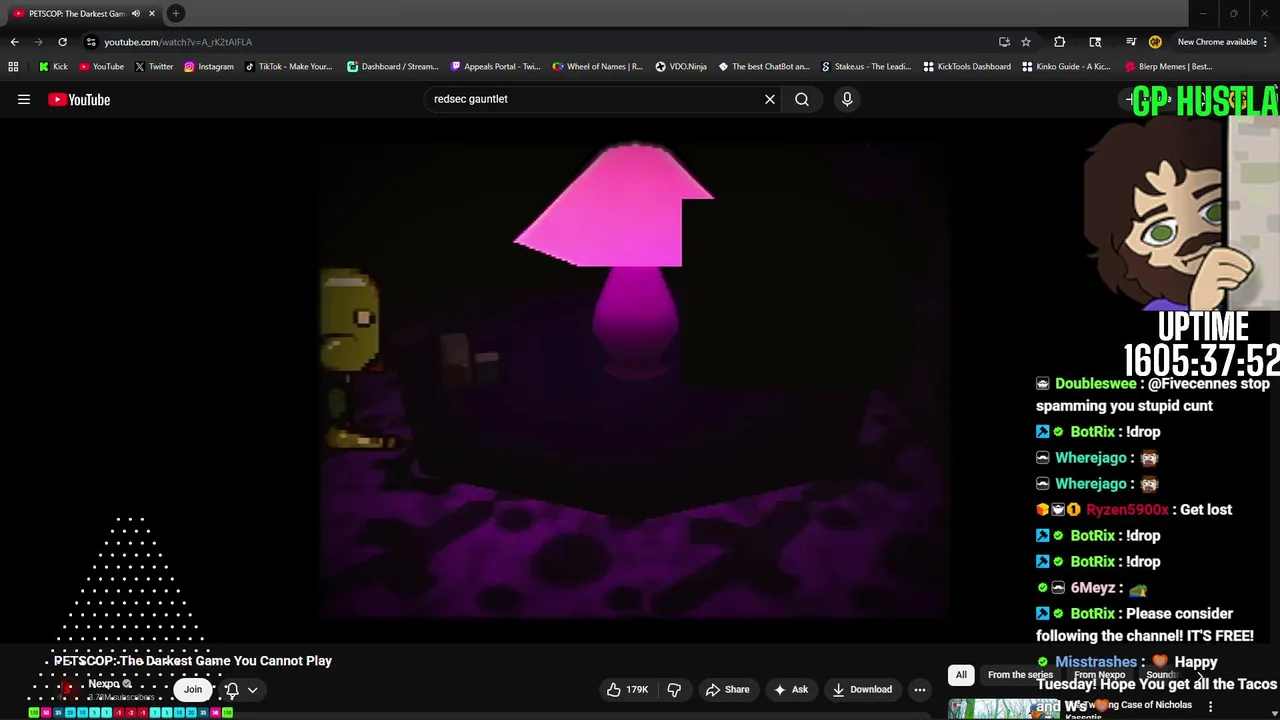
Task: Click the 'New Chrome available' update button
Action: tap(1216, 42)
